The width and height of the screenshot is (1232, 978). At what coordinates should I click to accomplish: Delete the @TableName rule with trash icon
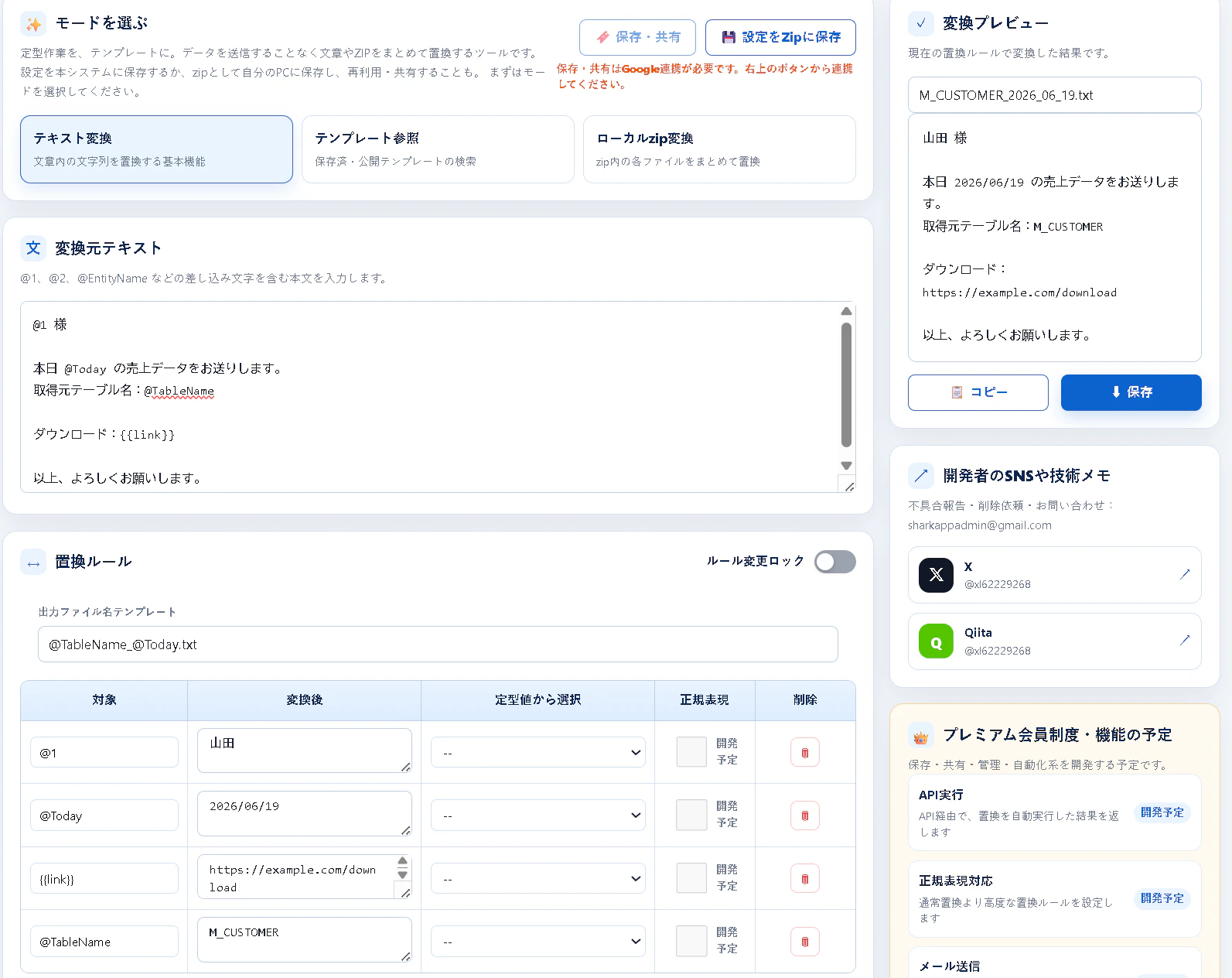(x=805, y=942)
